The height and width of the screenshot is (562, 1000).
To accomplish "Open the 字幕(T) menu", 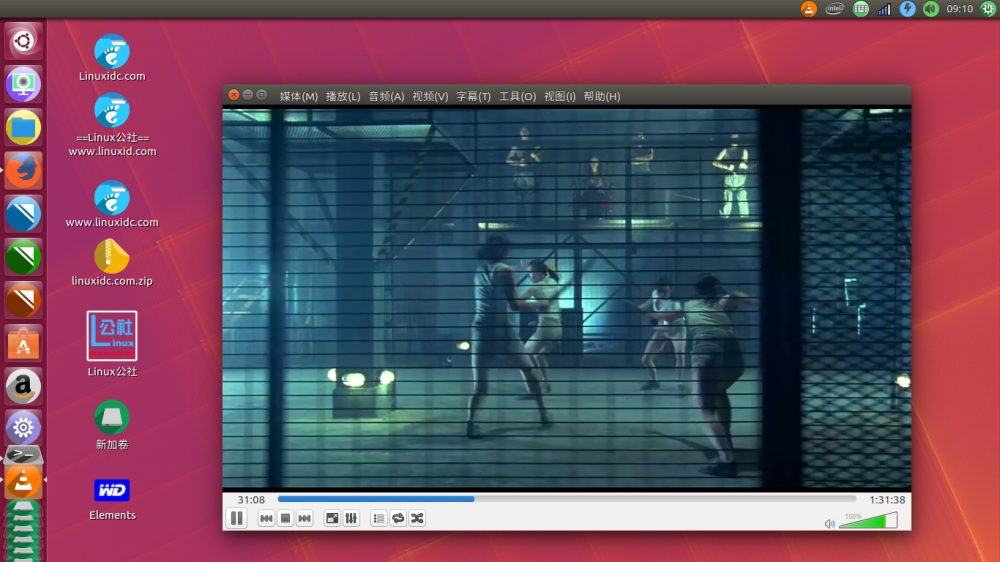I will click(473, 96).
